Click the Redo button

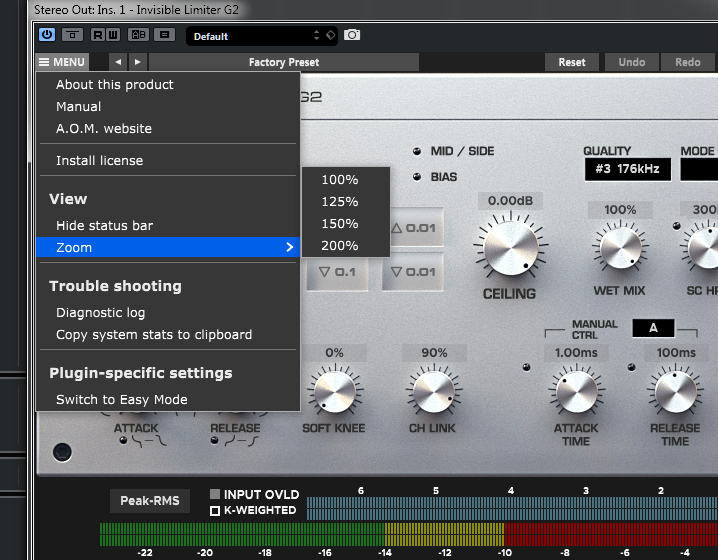tap(687, 62)
